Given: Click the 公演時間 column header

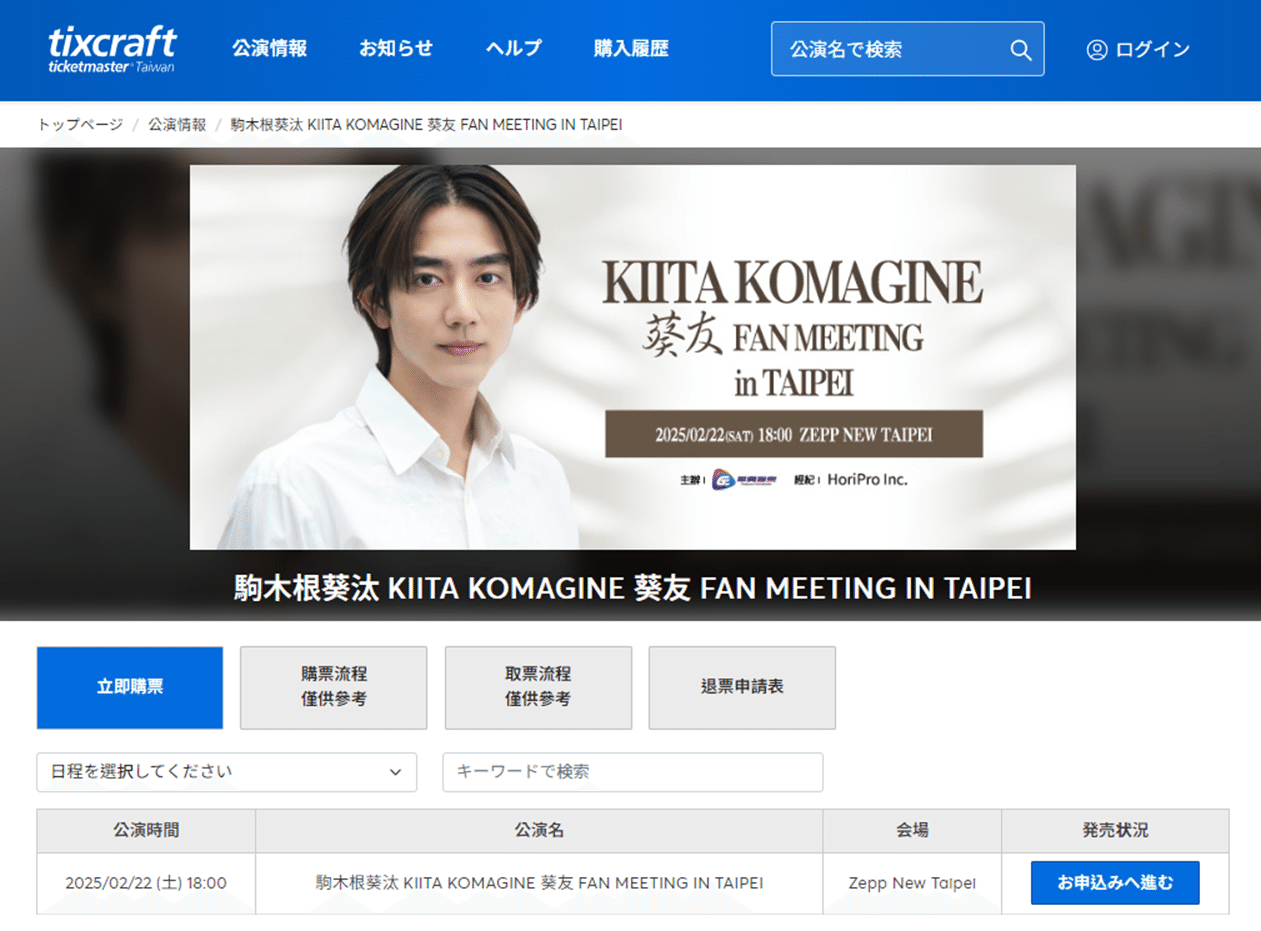Looking at the screenshot, I should [146, 830].
